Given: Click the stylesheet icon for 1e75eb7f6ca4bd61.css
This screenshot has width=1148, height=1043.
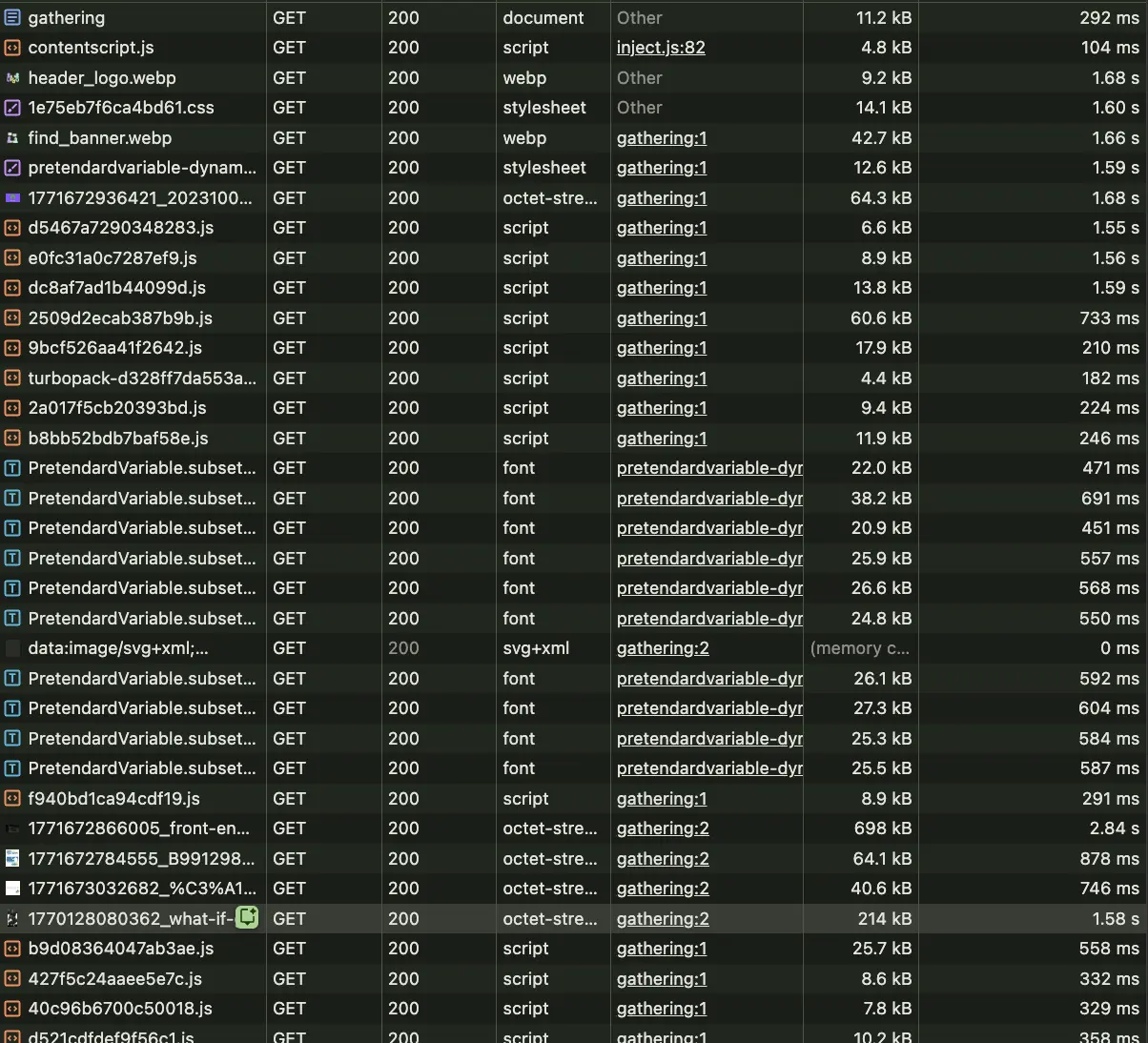Looking at the screenshot, I should point(12,108).
